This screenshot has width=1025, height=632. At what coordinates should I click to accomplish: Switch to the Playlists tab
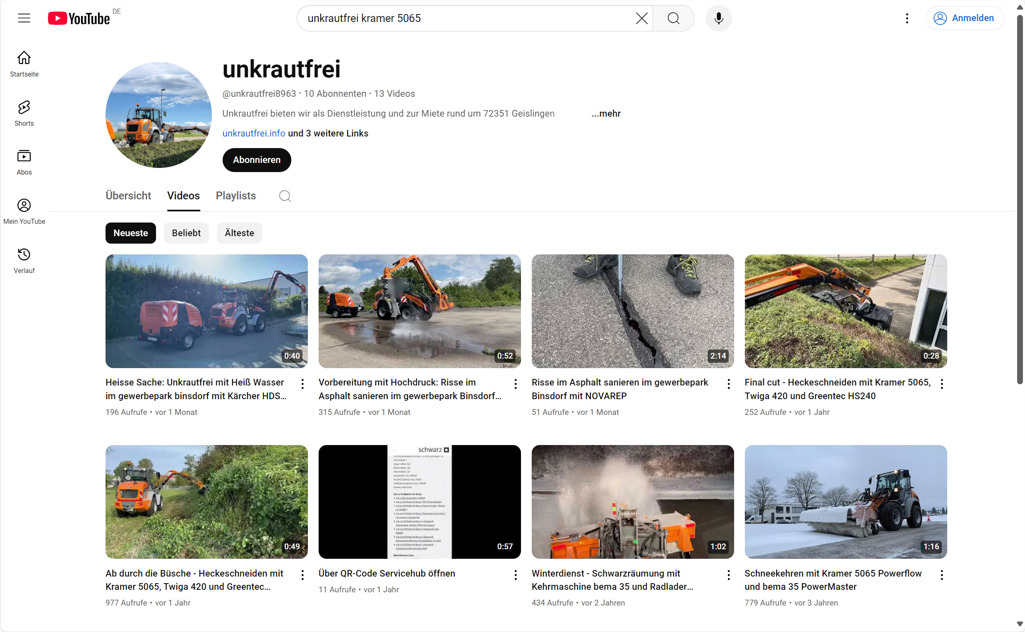point(235,195)
